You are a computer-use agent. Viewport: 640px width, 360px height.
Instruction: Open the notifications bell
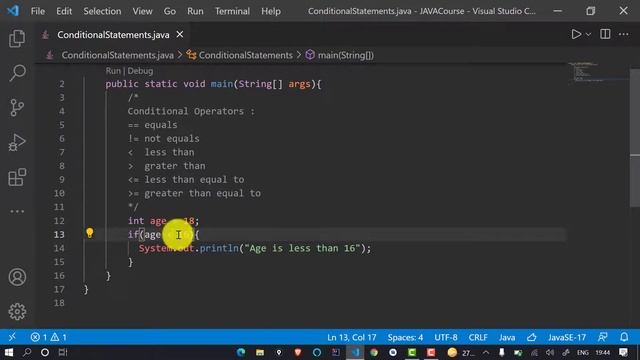point(624,337)
